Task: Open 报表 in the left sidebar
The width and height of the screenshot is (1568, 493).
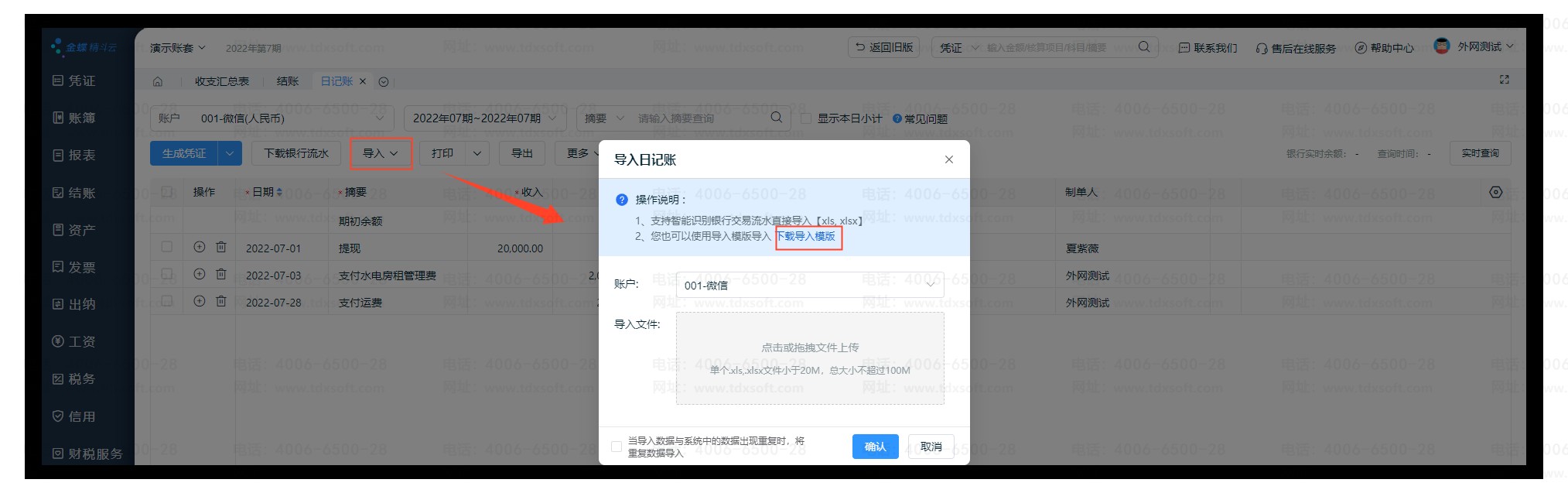Action: click(x=74, y=155)
